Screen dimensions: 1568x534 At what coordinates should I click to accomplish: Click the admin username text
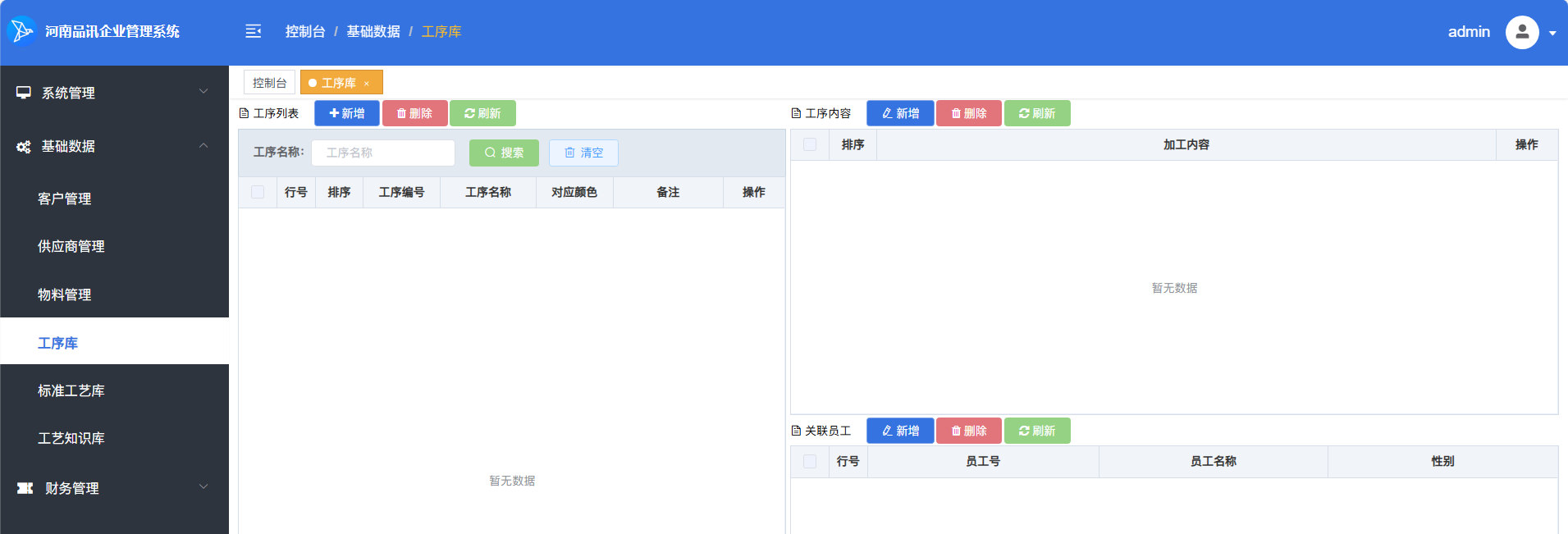tap(1469, 32)
